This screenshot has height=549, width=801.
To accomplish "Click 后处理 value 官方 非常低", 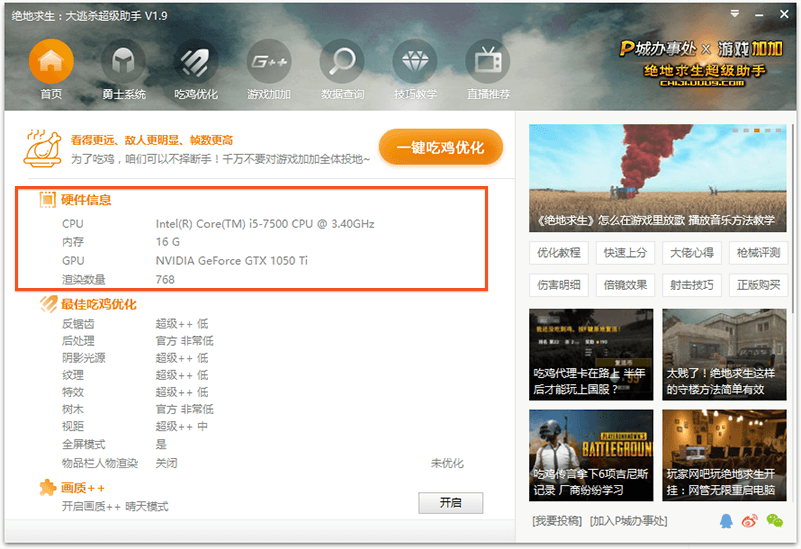I will (184, 341).
